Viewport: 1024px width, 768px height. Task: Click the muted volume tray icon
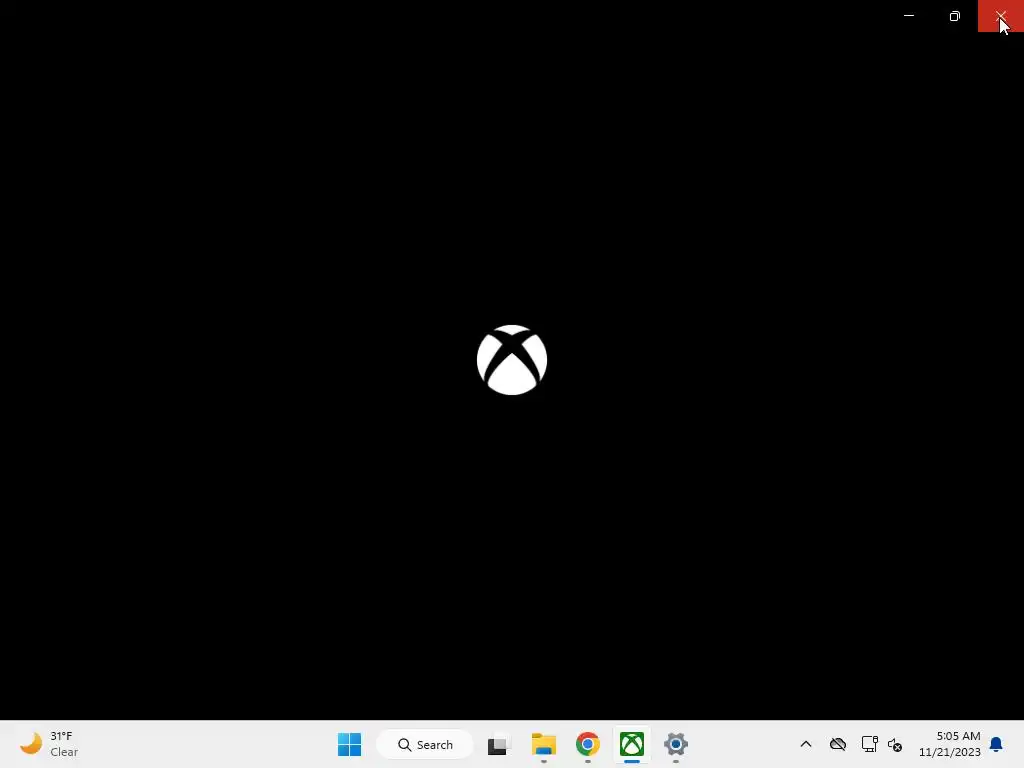coord(895,744)
